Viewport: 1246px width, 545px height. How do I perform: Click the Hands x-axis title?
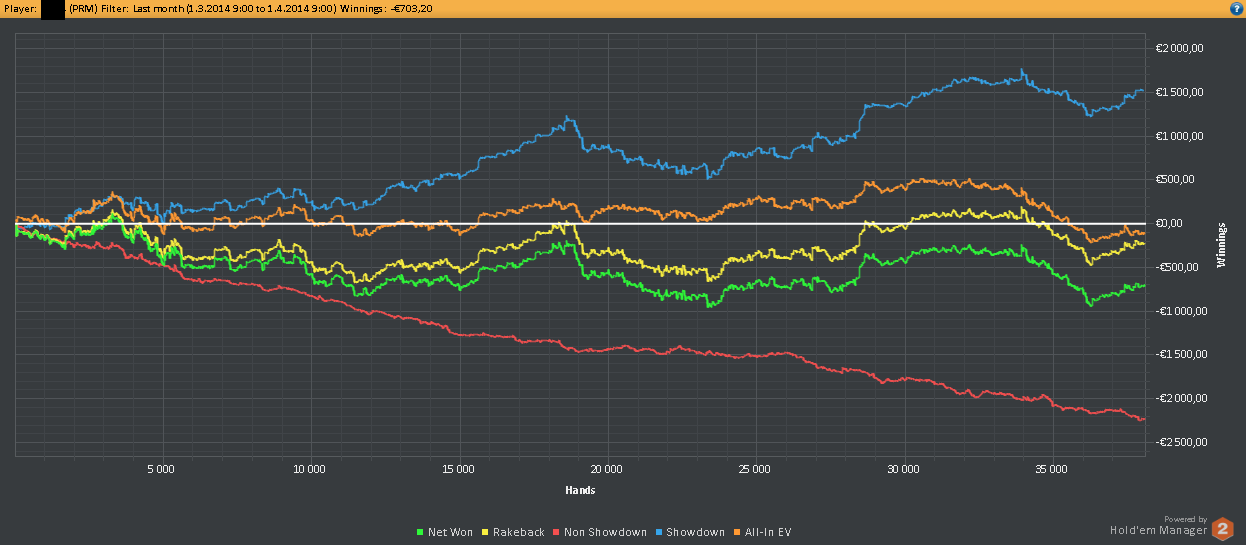[580, 490]
